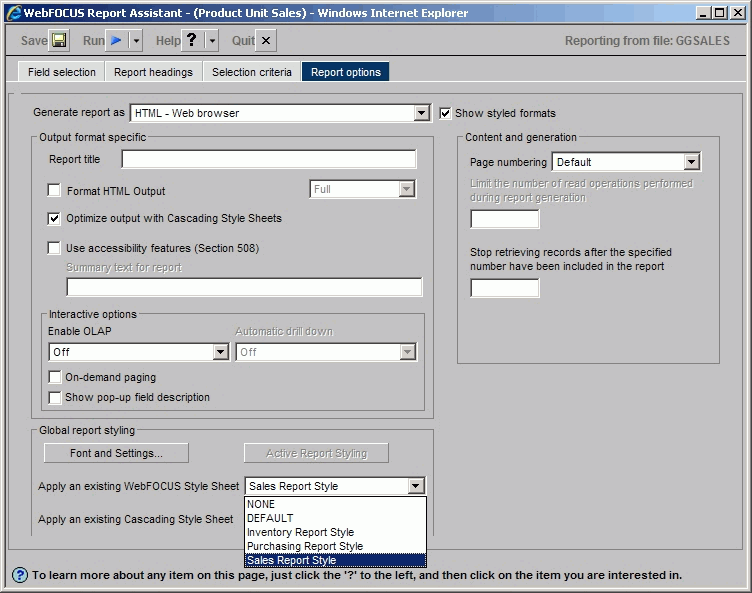Choose Purchasing Report Style from the list
The width and height of the screenshot is (752, 593).
click(x=335, y=546)
